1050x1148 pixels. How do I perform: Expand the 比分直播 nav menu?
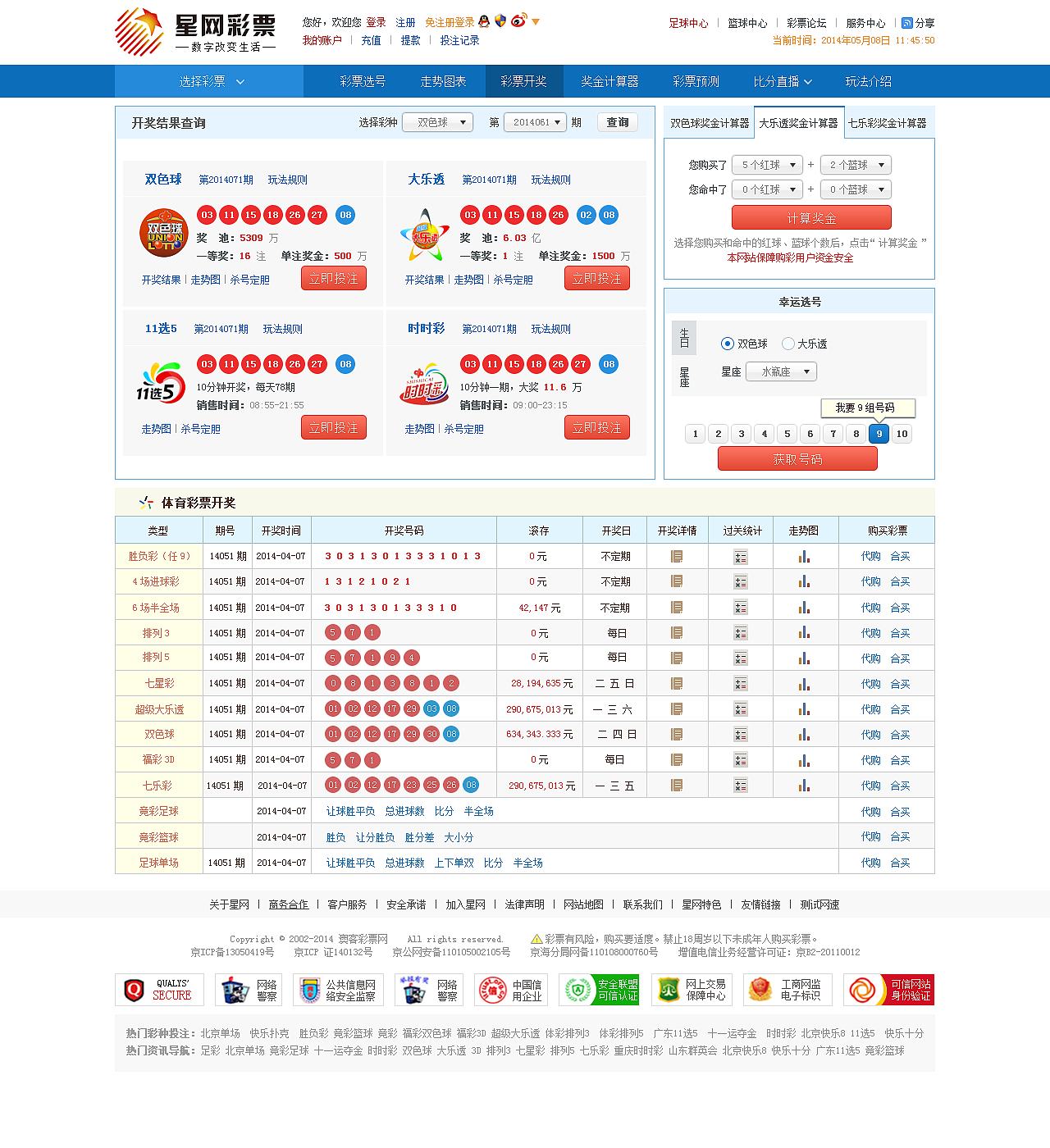click(x=783, y=81)
